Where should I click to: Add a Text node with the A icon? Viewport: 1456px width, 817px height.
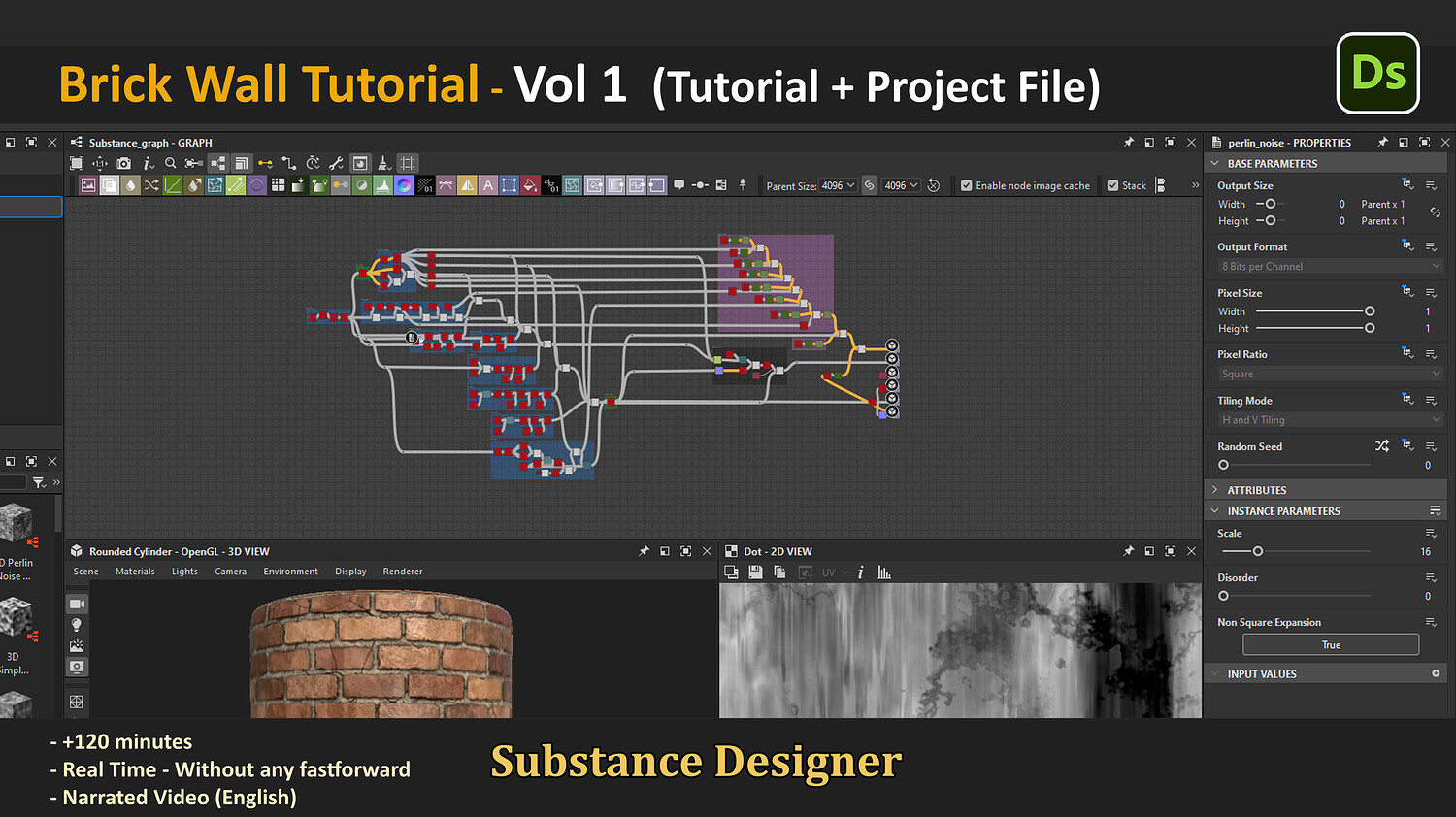tap(488, 185)
